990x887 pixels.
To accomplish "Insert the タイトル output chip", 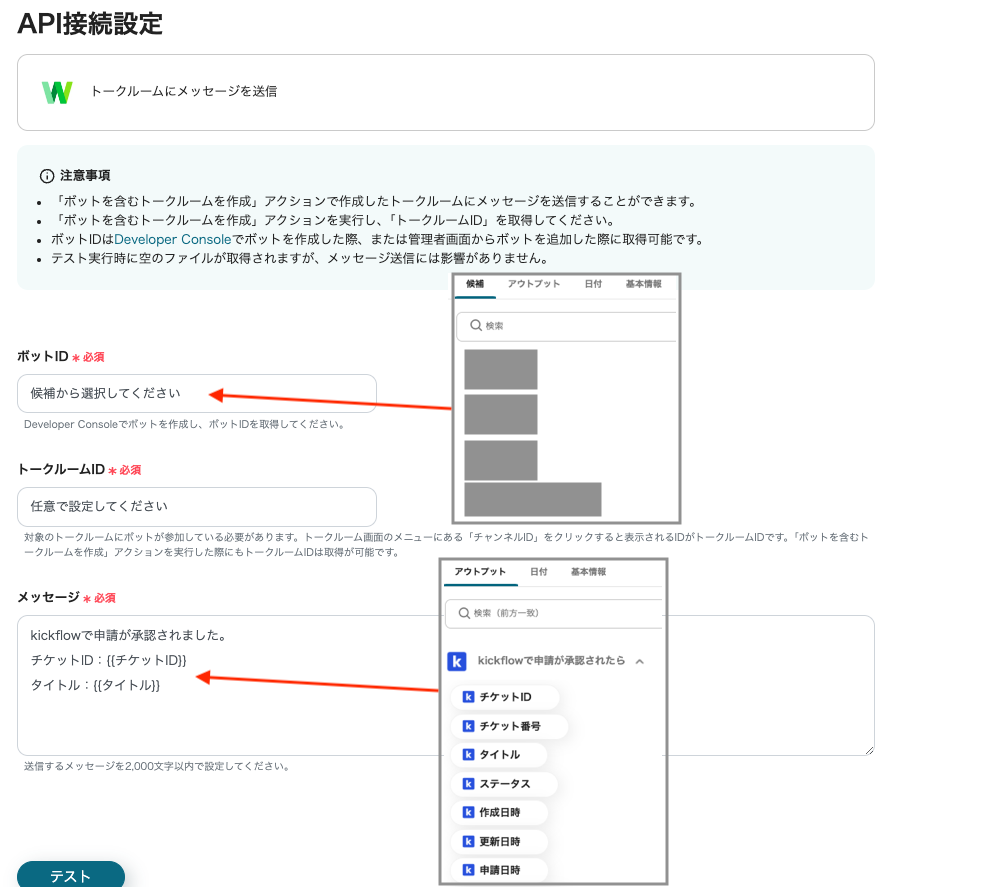I will pyautogui.click(x=499, y=754).
